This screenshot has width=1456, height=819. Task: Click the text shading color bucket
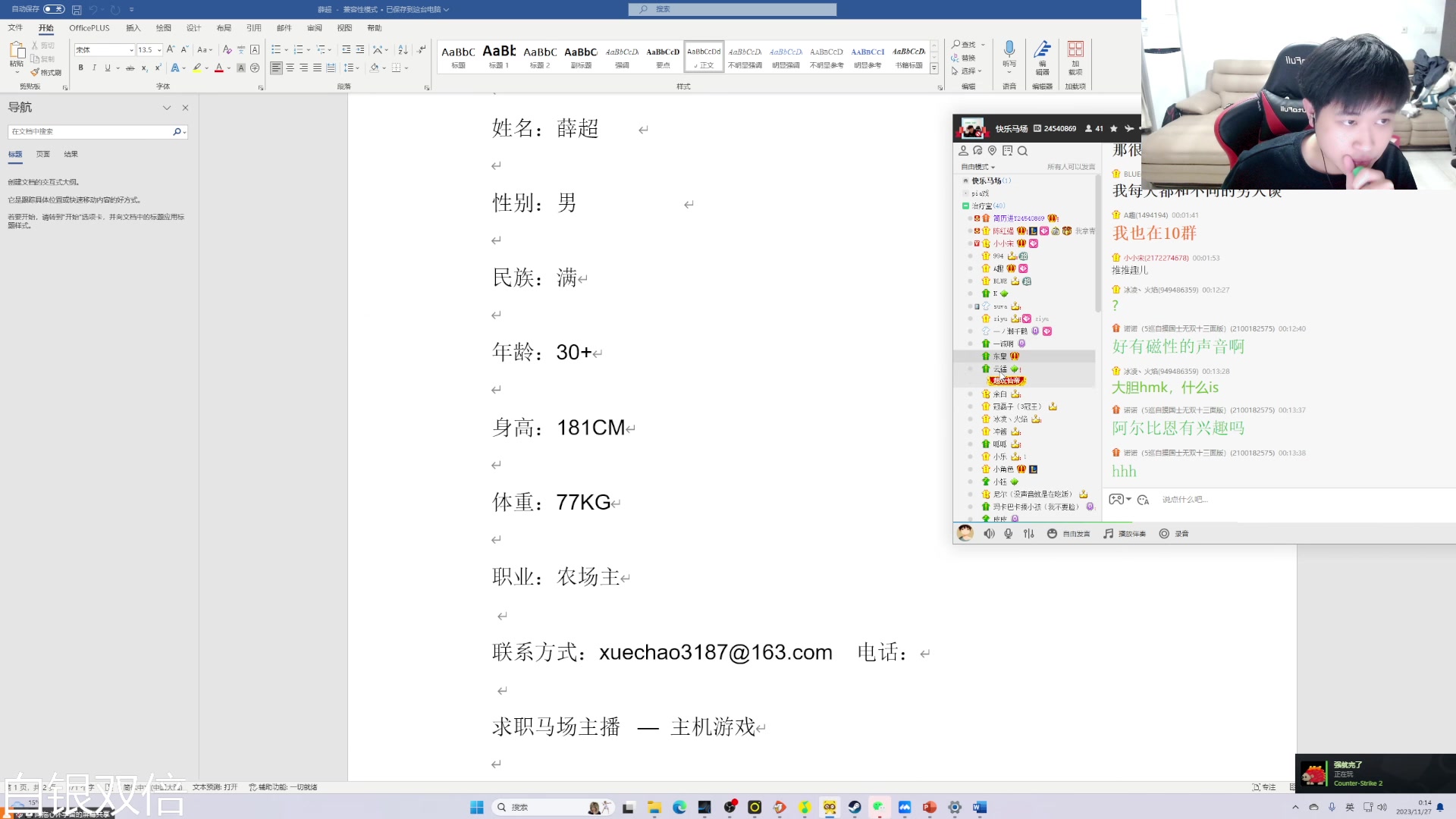[375, 67]
